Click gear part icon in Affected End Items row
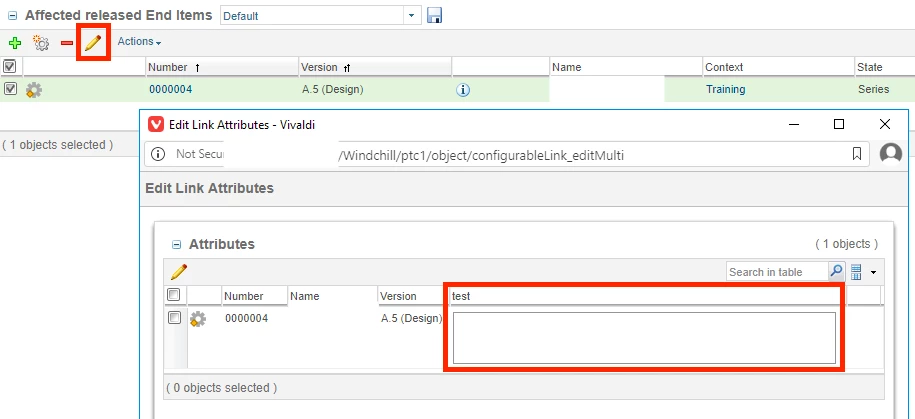Viewport: 915px width, 419px height. tap(34, 90)
